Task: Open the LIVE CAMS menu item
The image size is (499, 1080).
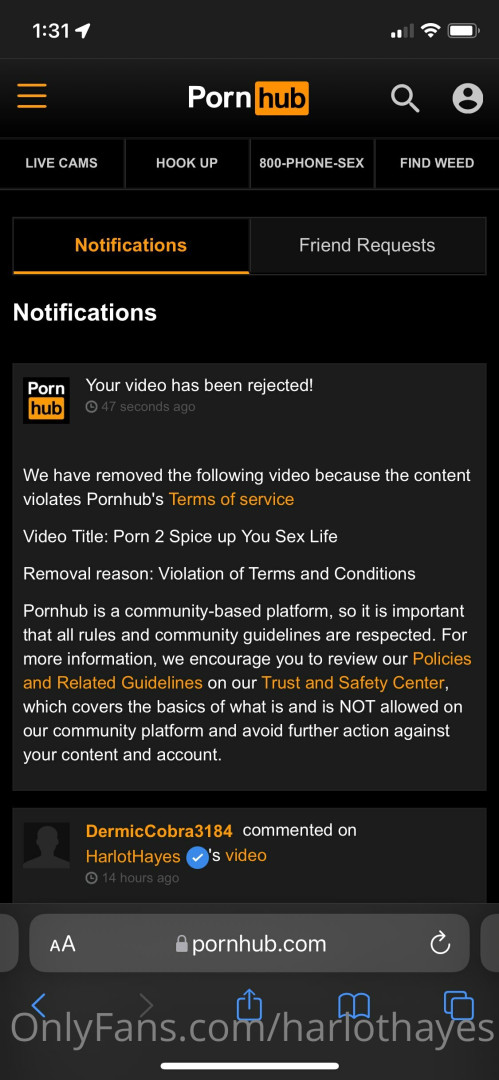Action: (61, 163)
